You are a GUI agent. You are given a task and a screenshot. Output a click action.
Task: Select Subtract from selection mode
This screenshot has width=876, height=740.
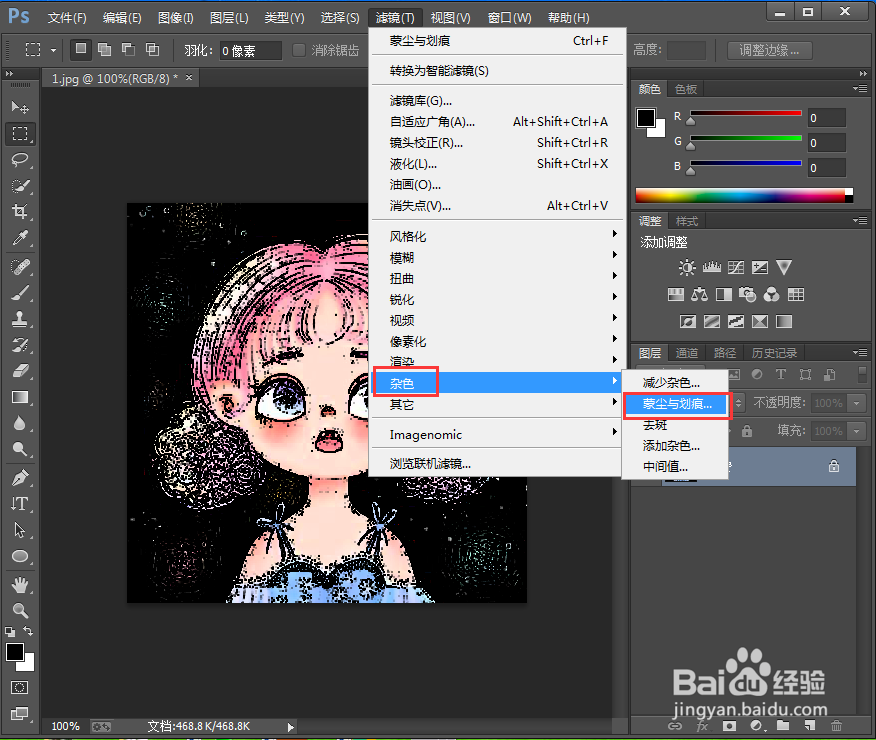click(128, 50)
